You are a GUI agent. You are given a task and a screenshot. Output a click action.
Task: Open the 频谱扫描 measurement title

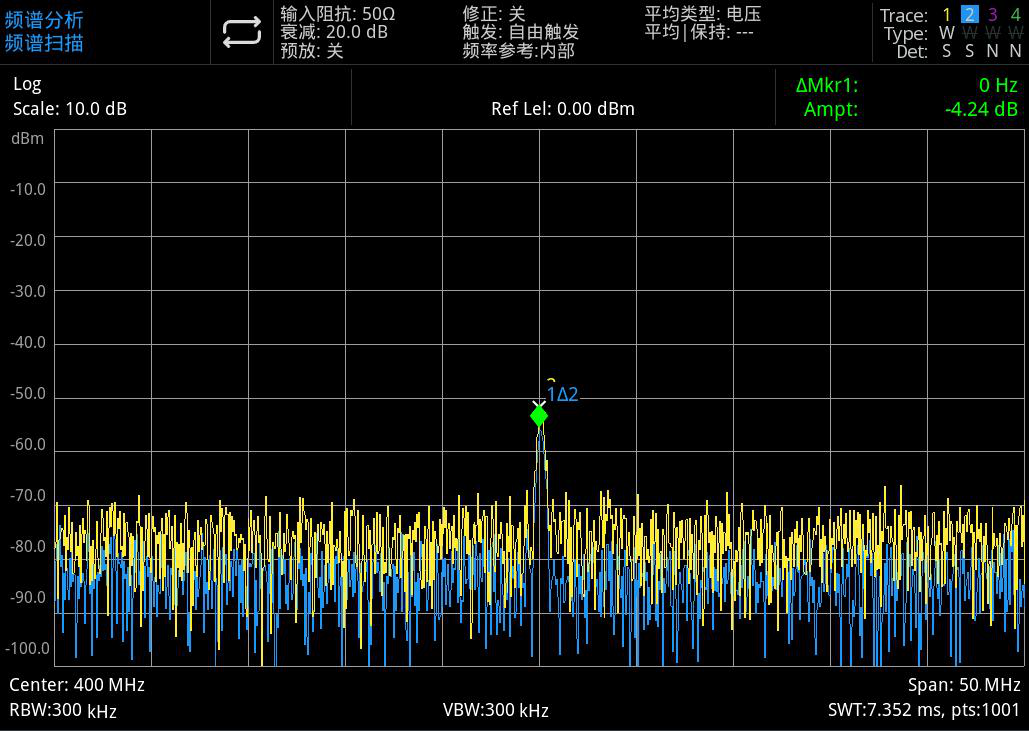[x=44, y=43]
